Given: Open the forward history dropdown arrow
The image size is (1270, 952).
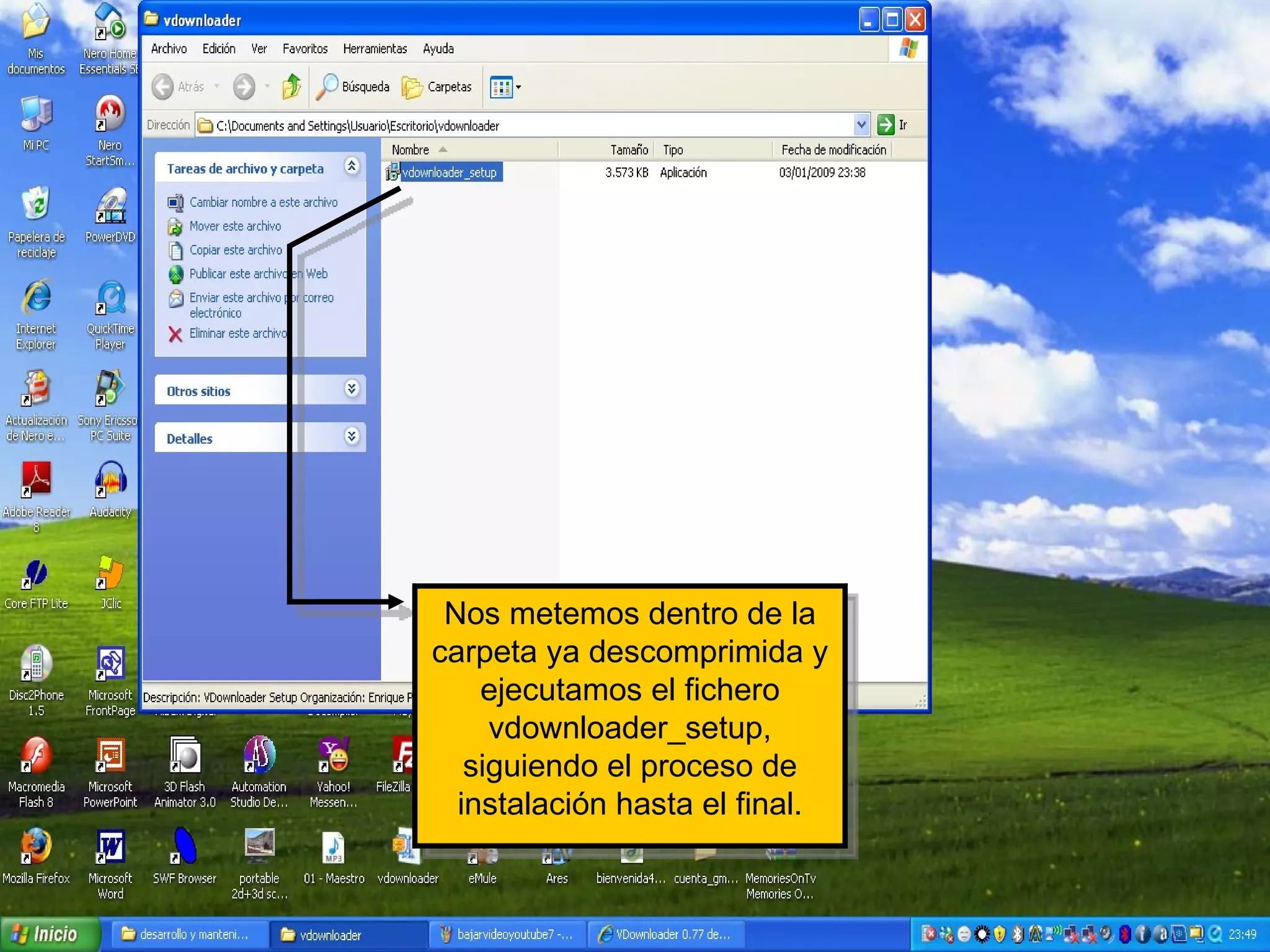Looking at the screenshot, I should (267, 87).
